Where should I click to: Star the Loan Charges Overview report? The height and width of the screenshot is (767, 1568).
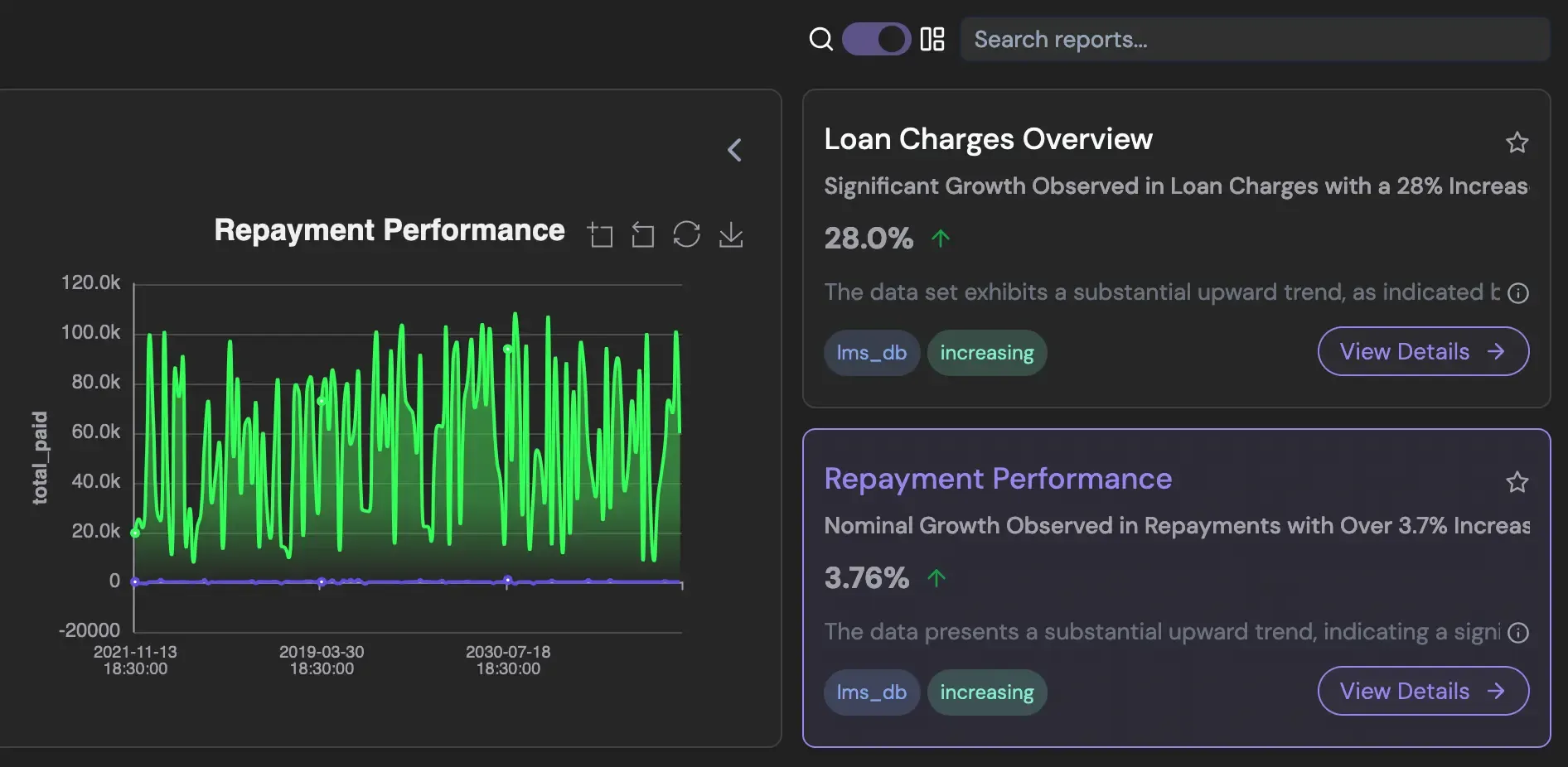click(x=1517, y=142)
